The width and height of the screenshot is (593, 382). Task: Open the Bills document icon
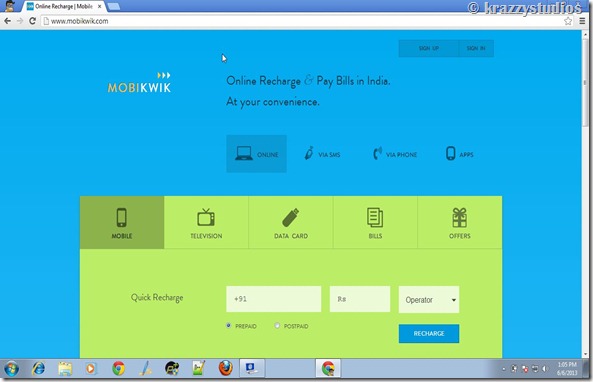click(x=375, y=217)
